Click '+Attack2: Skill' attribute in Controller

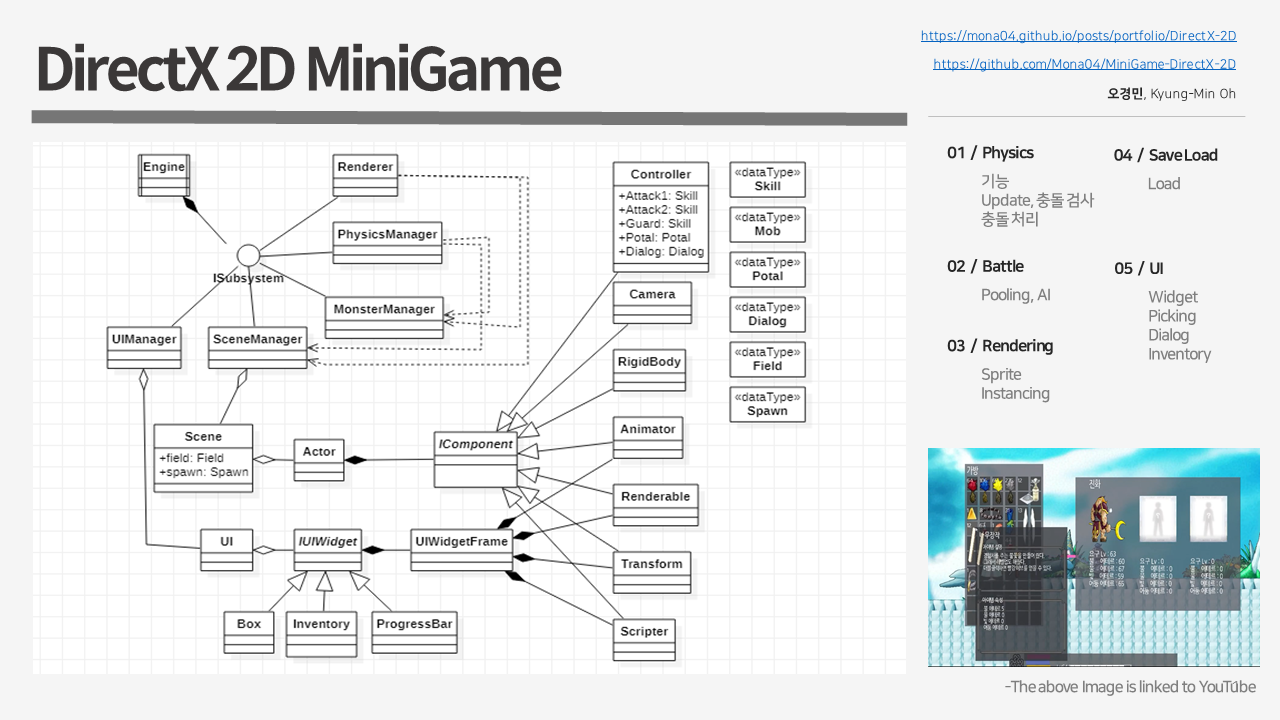tap(658, 210)
